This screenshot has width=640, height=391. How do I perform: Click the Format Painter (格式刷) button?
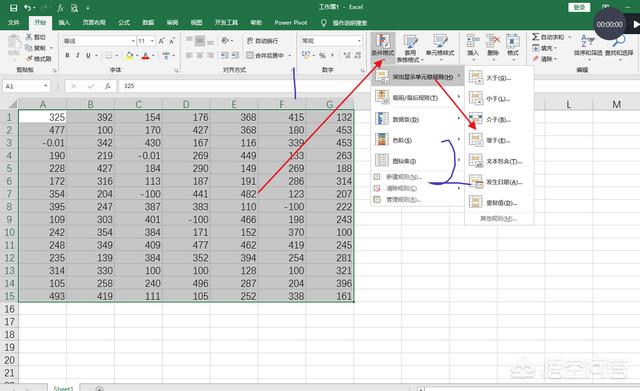point(39,59)
